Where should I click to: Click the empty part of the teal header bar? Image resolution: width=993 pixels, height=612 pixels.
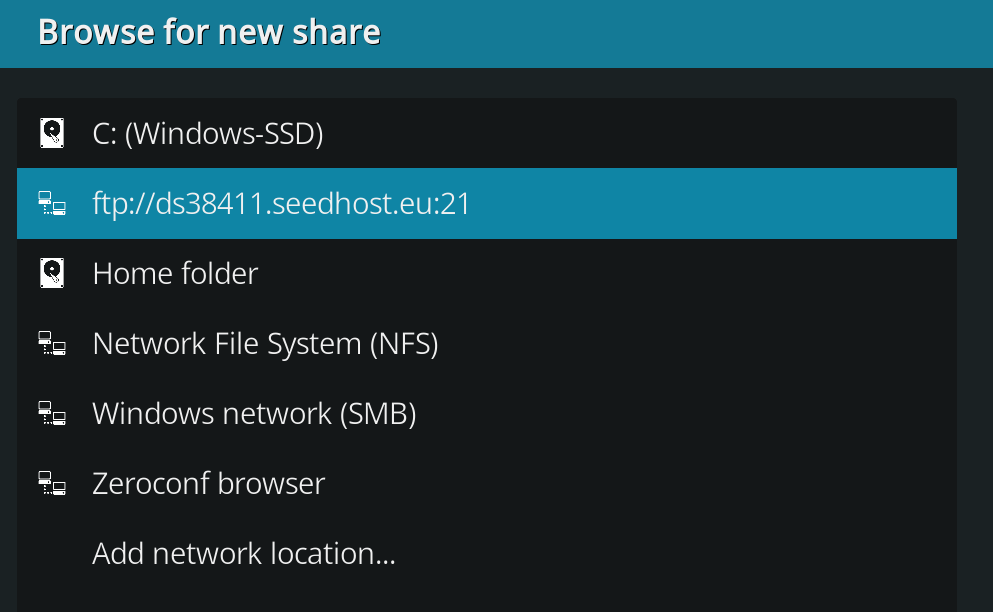point(684,33)
